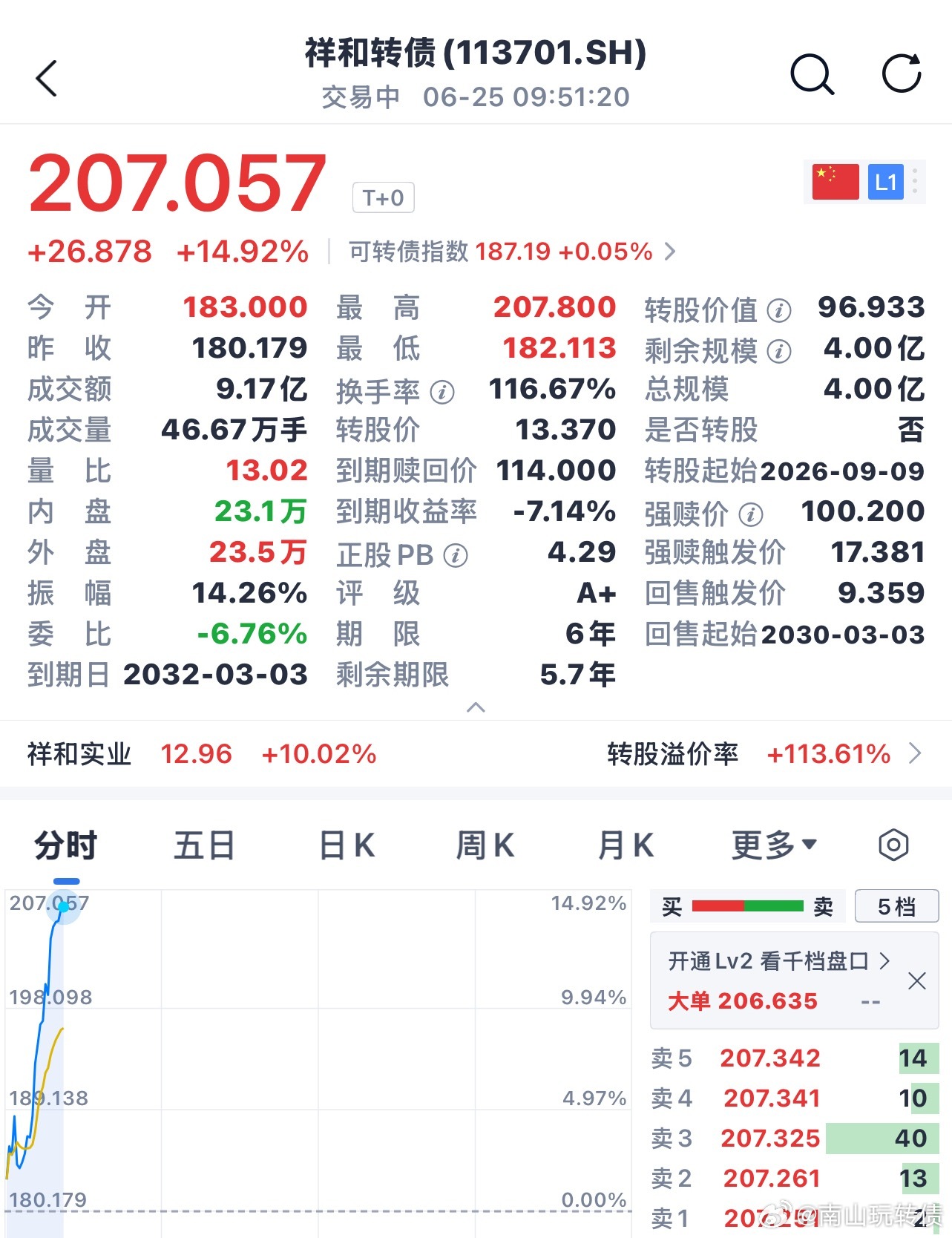The image size is (952, 1238).
Task: Tap 最高 value 207.800
Action: [x=554, y=307]
